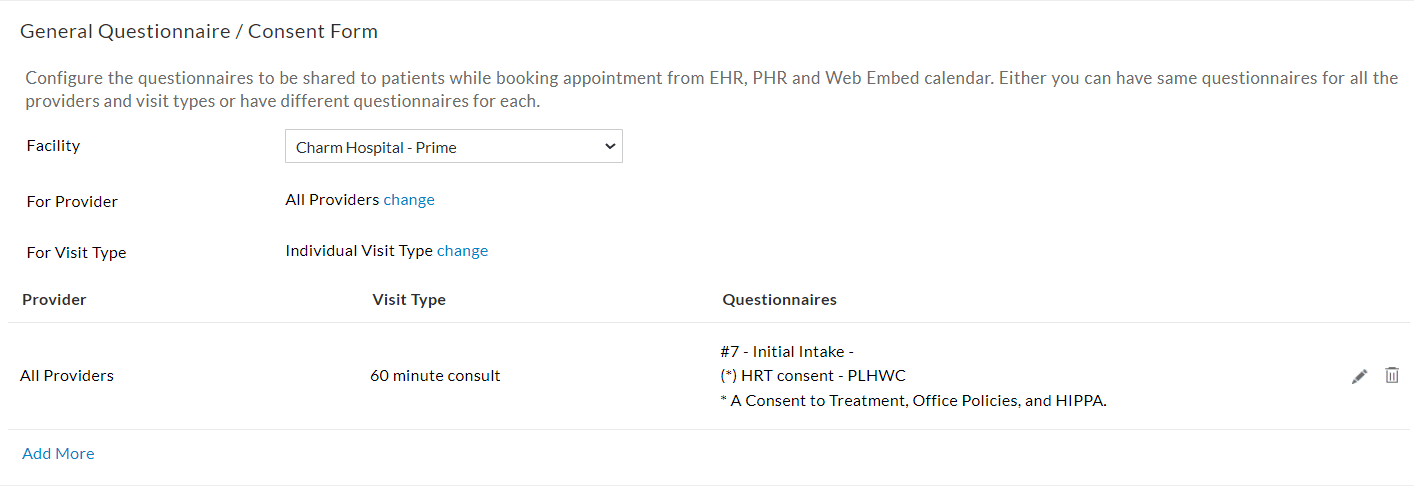Click the Questionnaires column header
Viewport: 1414px width, 487px height.
coord(779,299)
